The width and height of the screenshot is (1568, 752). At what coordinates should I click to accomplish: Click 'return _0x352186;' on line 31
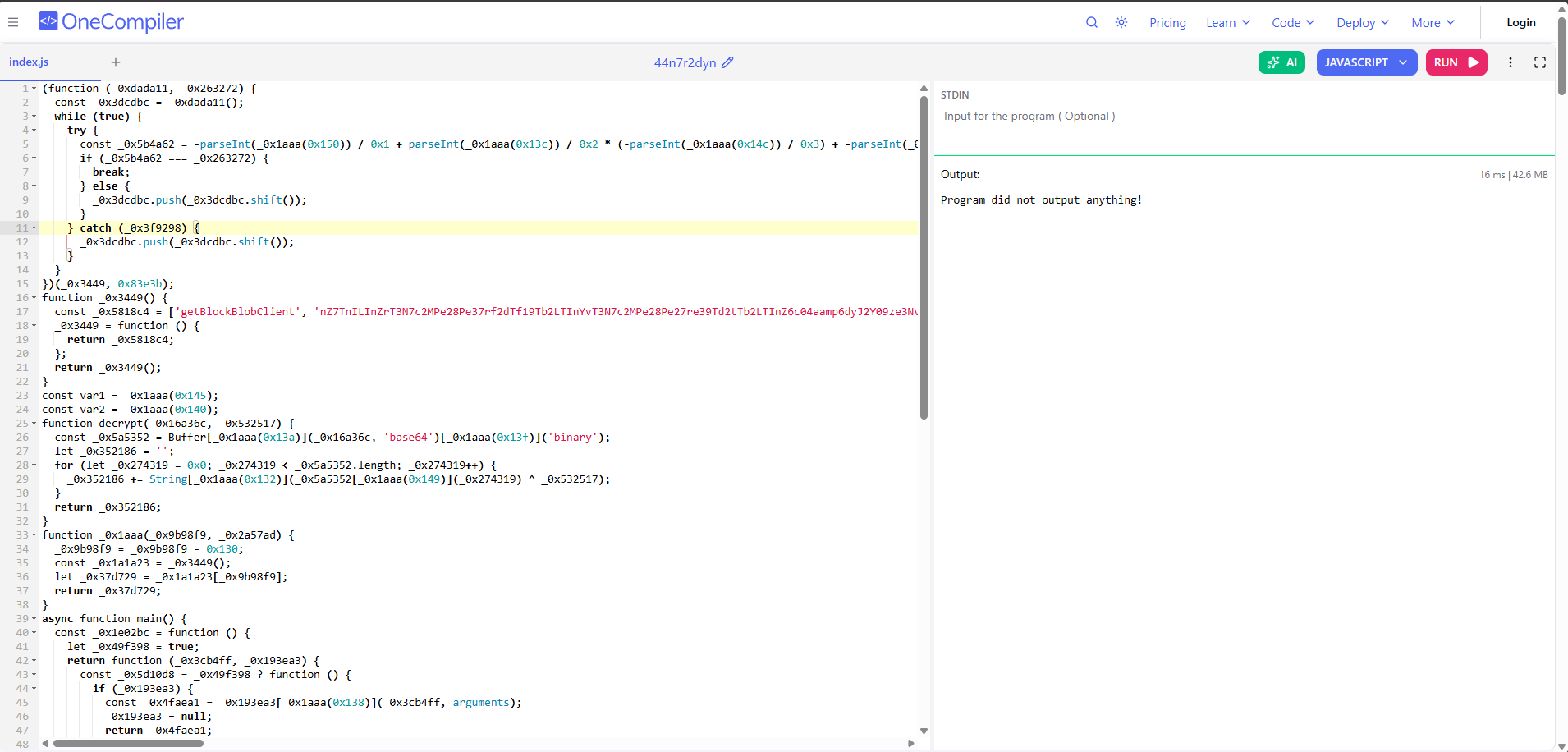[x=108, y=507]
